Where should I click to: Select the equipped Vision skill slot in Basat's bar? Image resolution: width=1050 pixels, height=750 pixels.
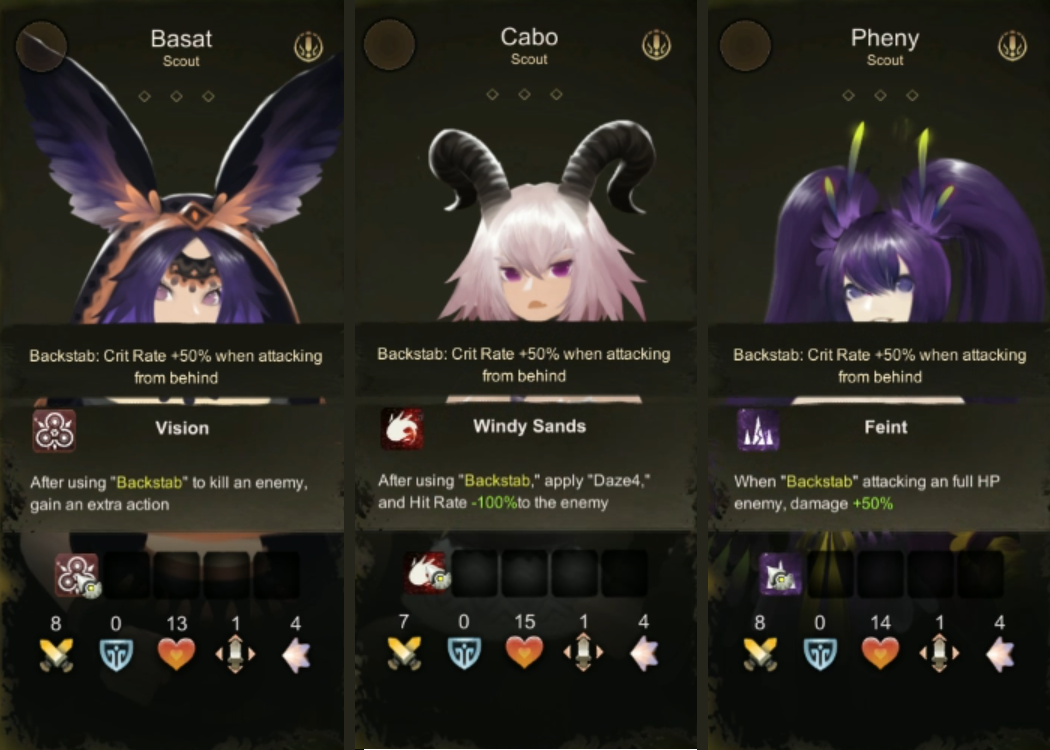[77, 575]
